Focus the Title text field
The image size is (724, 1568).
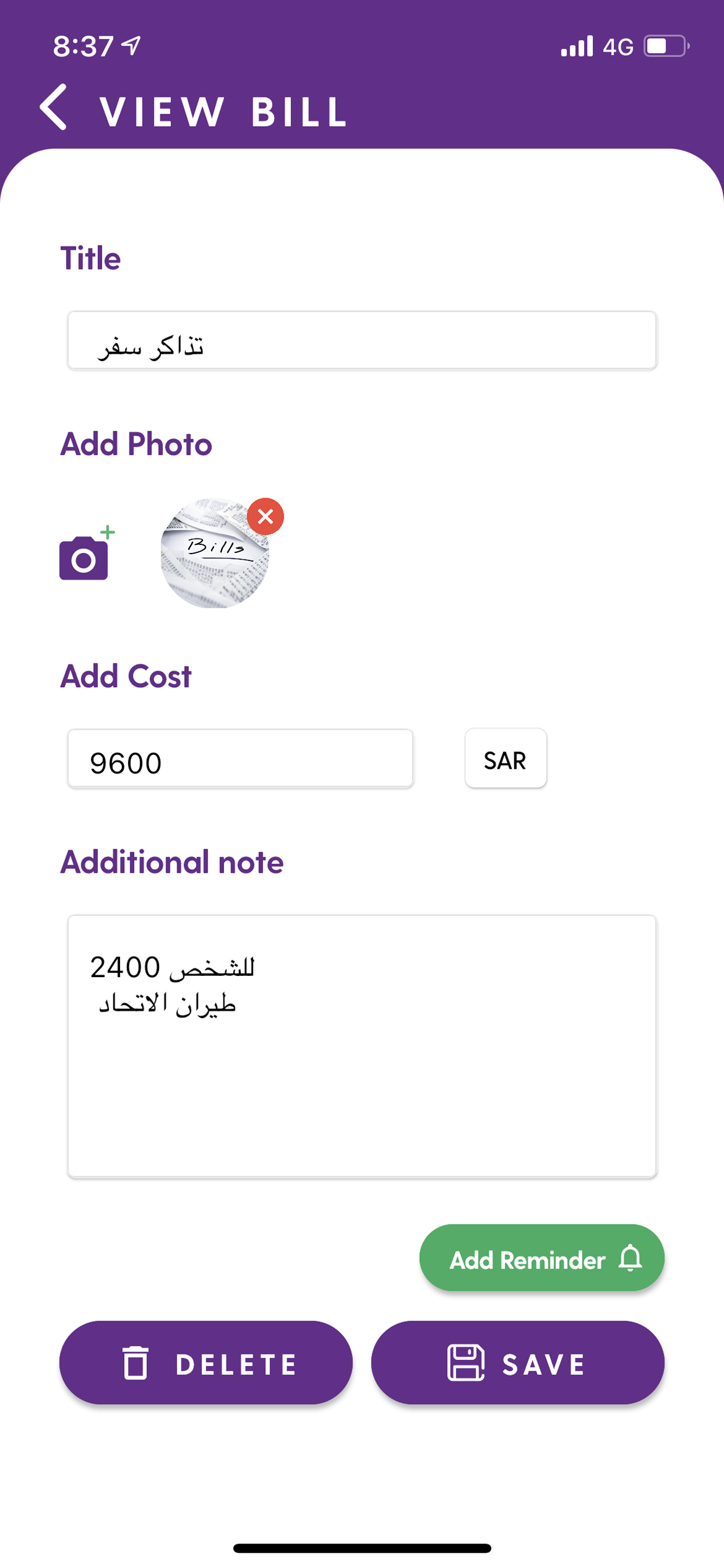point(362,340)
